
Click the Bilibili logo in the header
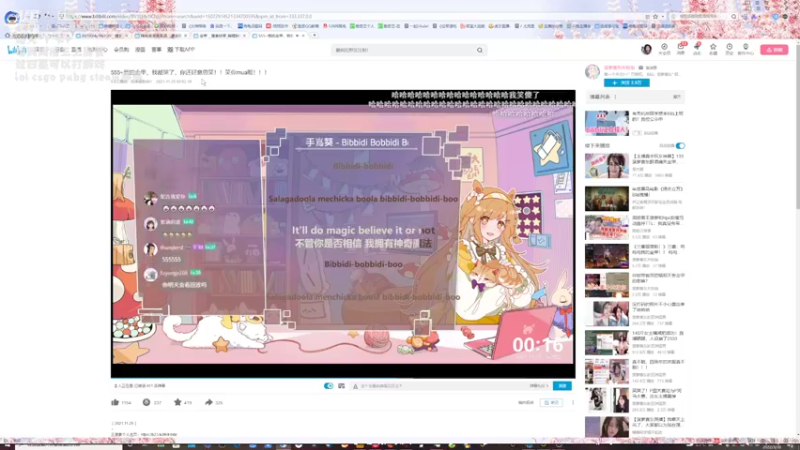pyautogui.click(x=16, y=49)
